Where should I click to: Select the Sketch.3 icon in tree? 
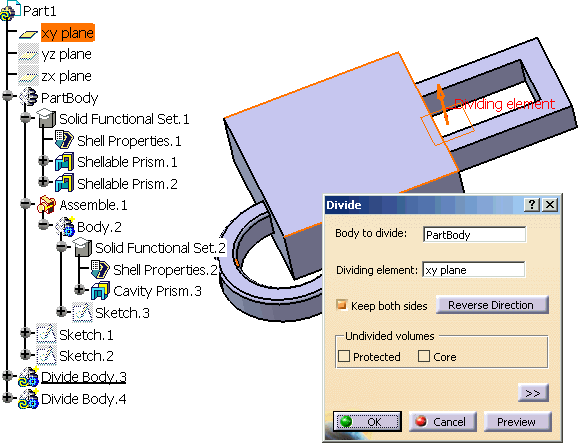82,312
